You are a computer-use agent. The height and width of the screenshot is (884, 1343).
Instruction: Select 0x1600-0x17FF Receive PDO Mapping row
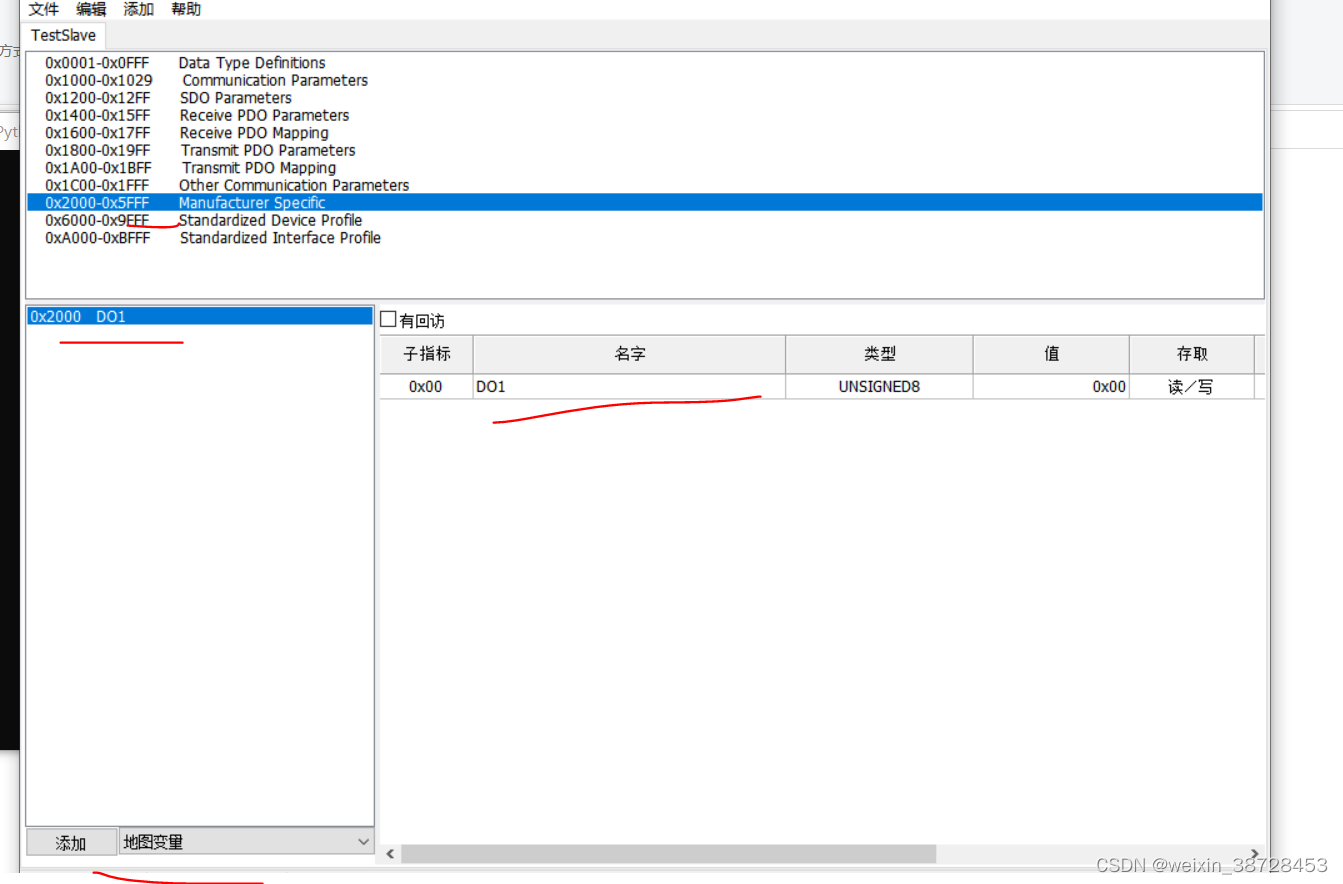[644, 133]
